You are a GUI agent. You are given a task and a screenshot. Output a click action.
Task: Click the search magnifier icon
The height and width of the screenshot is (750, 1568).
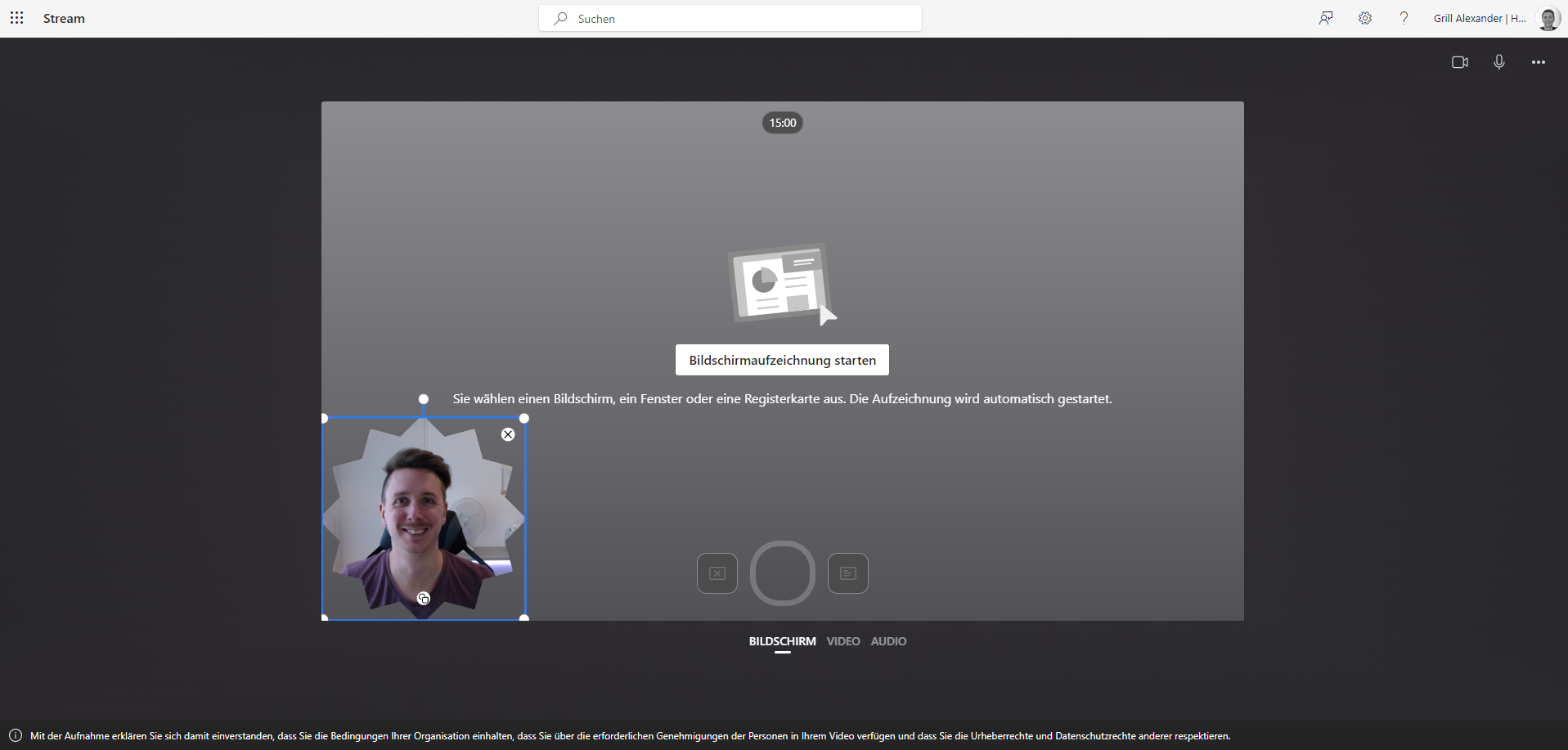click(x=560, y=18)
